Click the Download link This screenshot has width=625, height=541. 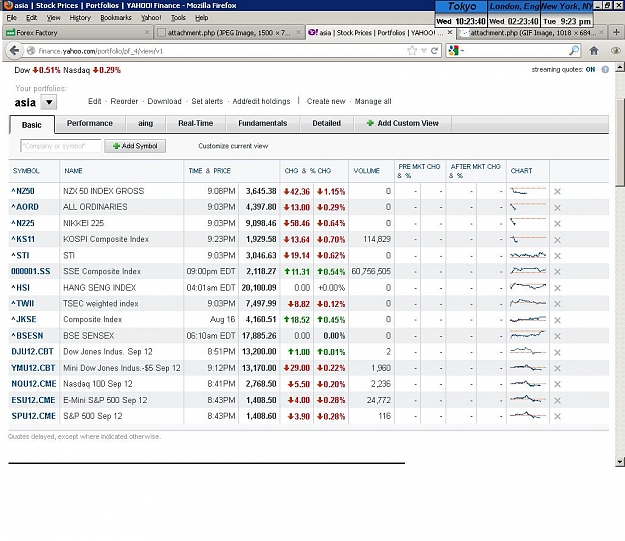click(x=164, y=101)
